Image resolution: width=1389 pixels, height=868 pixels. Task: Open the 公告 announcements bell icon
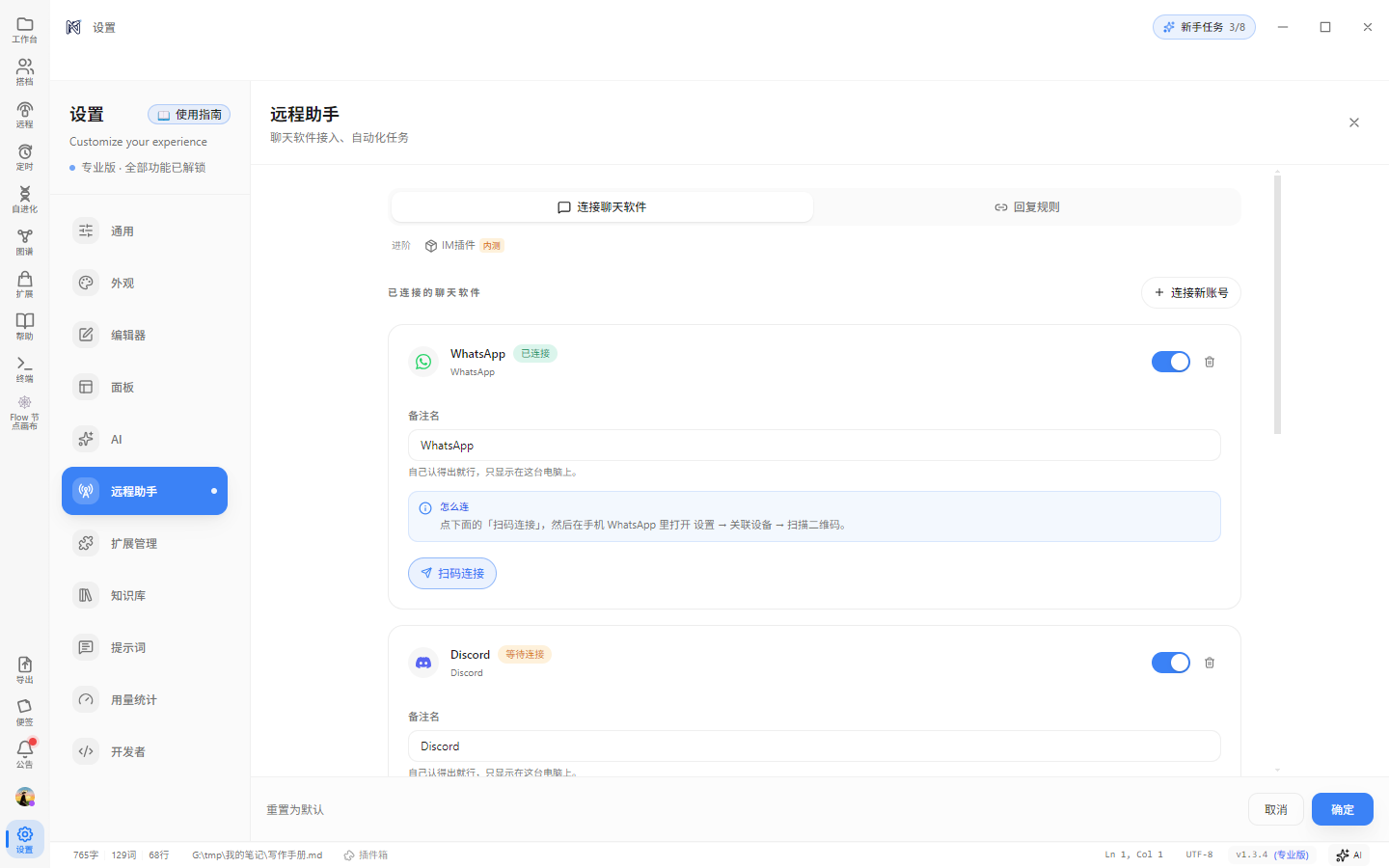[x=25, y=754]
